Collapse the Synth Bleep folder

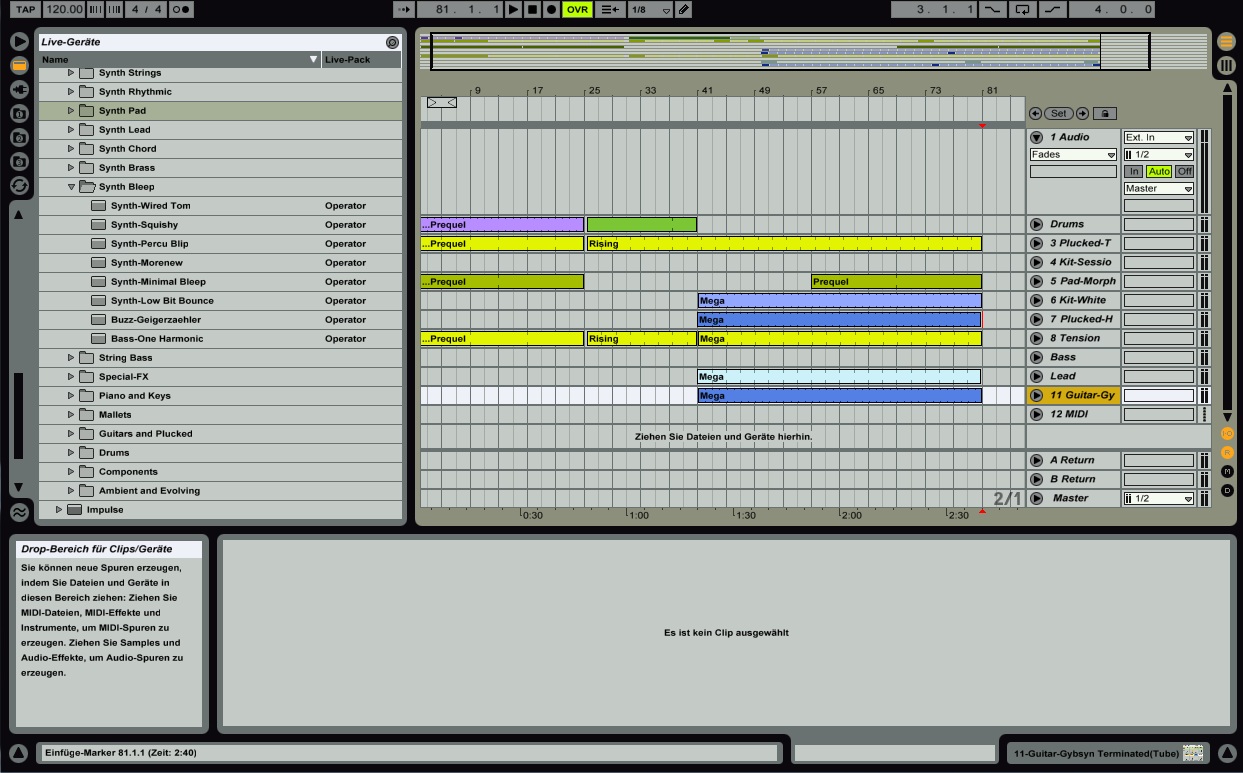[x=71, y=186]
